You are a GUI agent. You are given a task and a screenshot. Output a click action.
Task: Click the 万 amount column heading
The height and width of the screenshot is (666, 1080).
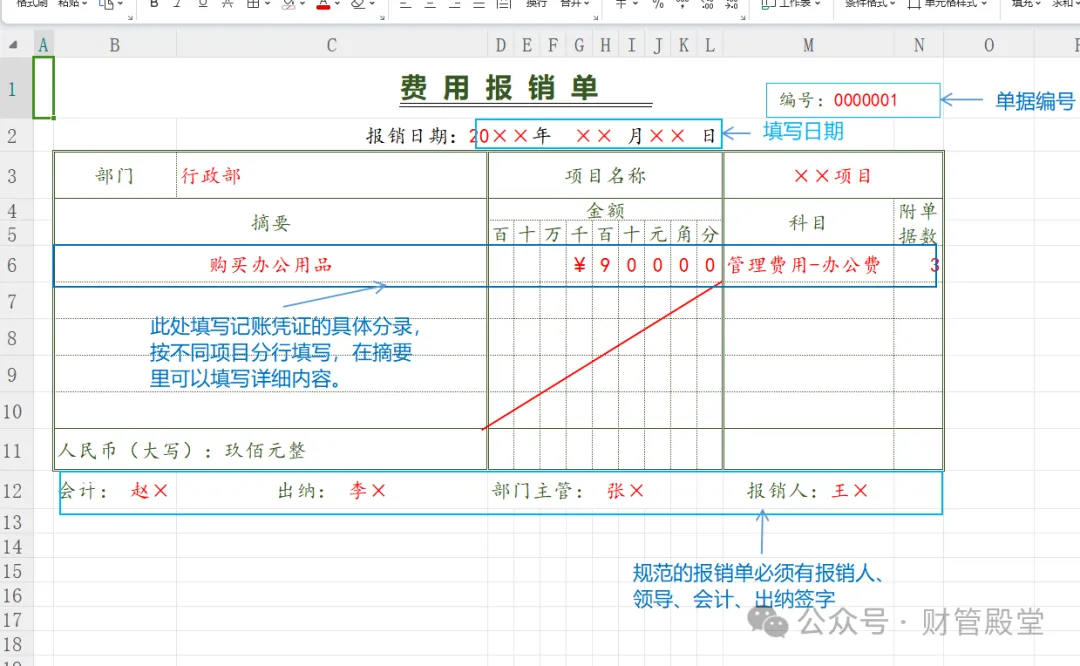click(553, 234)
